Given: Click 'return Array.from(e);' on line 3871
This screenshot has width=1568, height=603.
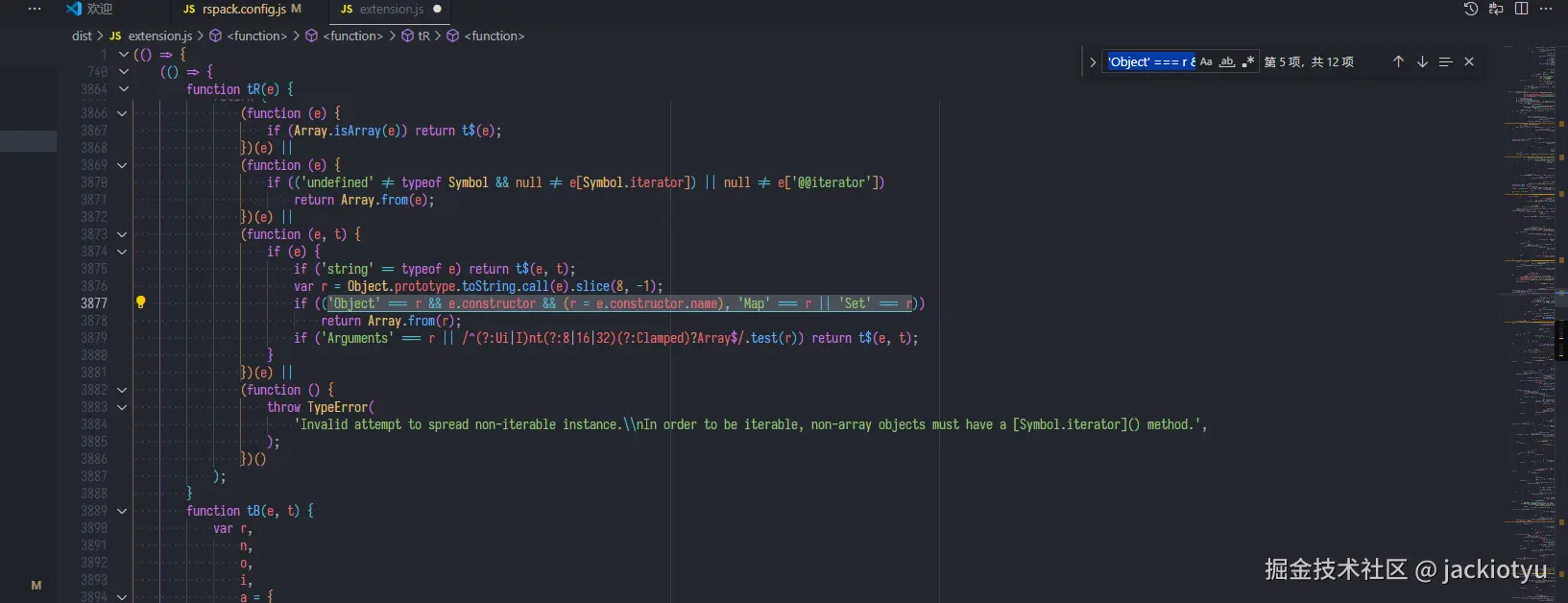Looking at the screenshot, I should pos(364,200).
